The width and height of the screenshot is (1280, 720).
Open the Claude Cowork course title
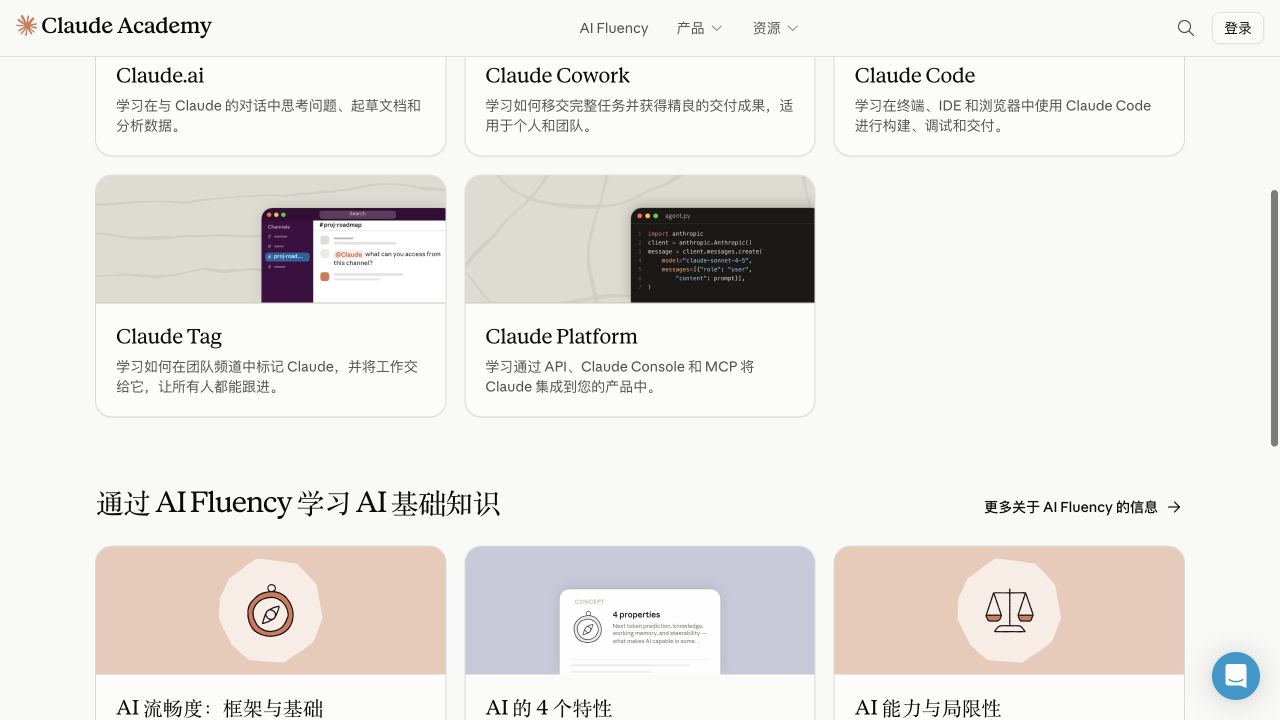point(557,75)
